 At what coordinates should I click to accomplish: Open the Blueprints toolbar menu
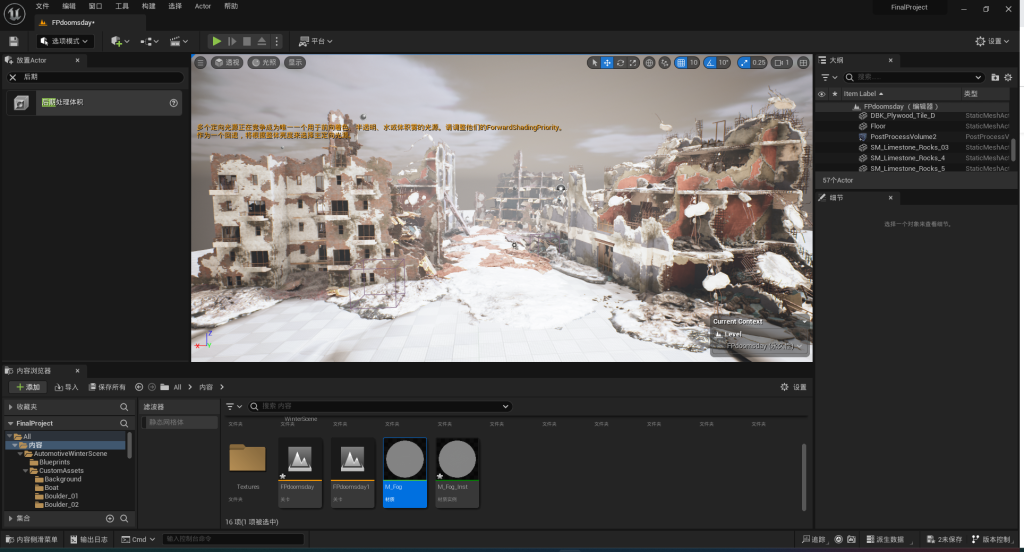(150, 41)
